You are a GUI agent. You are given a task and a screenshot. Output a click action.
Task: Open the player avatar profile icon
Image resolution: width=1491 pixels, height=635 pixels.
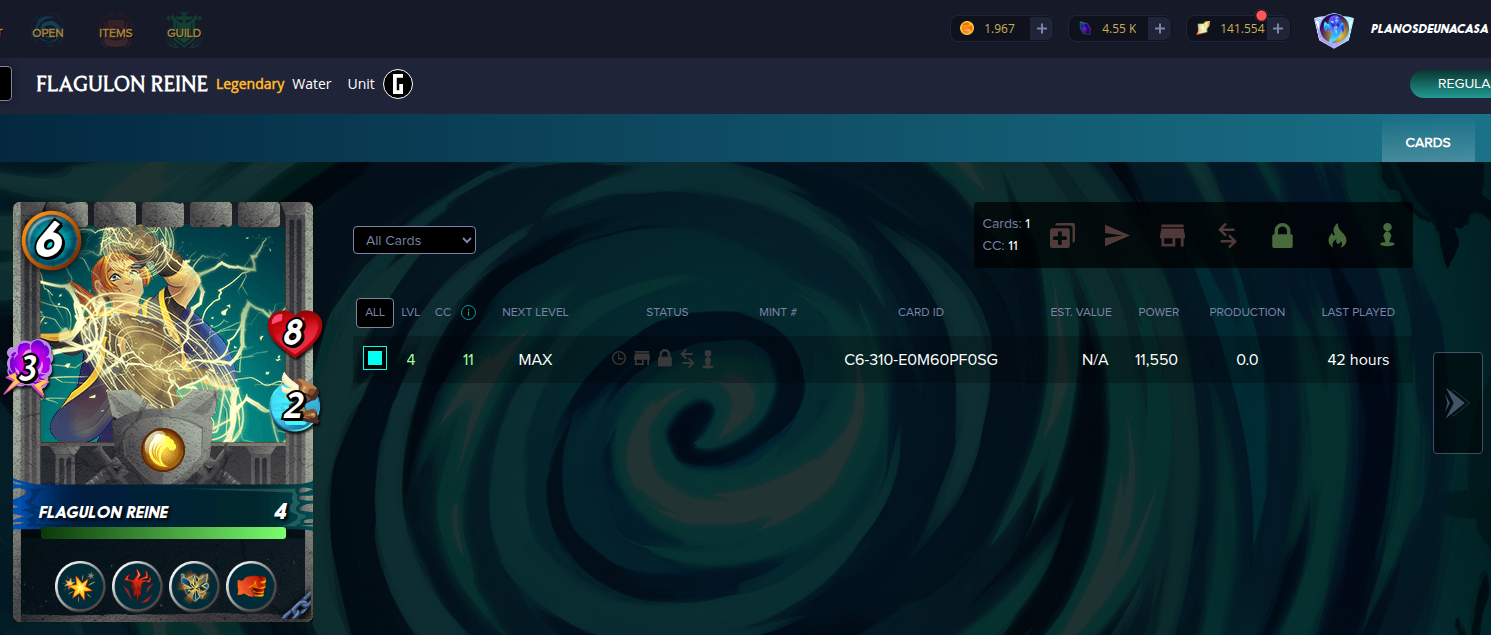[x=1333, y=30]
